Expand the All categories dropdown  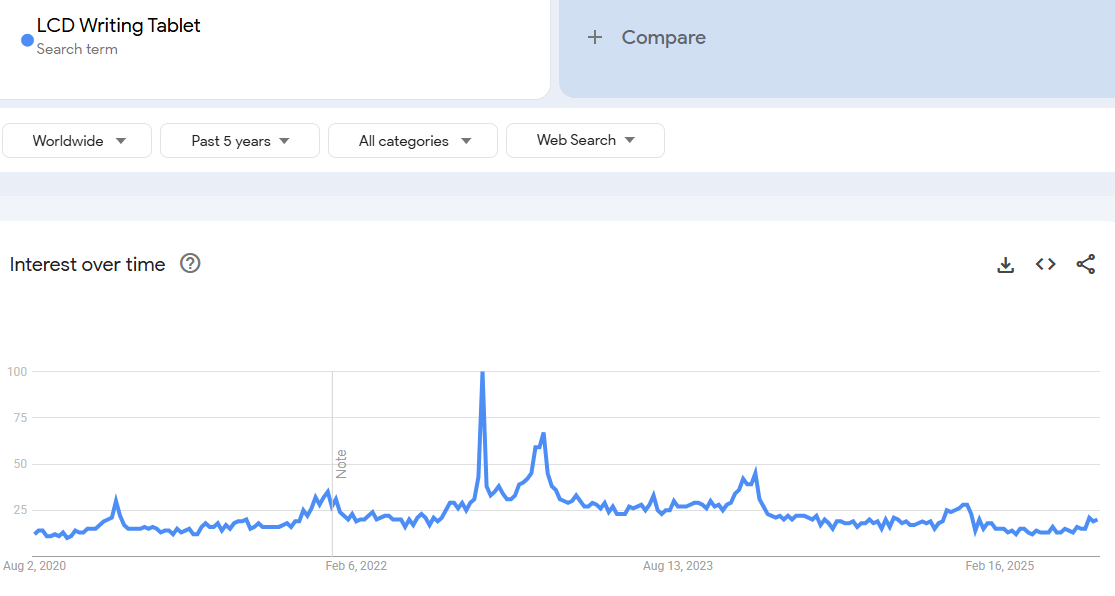pos(413,141)
